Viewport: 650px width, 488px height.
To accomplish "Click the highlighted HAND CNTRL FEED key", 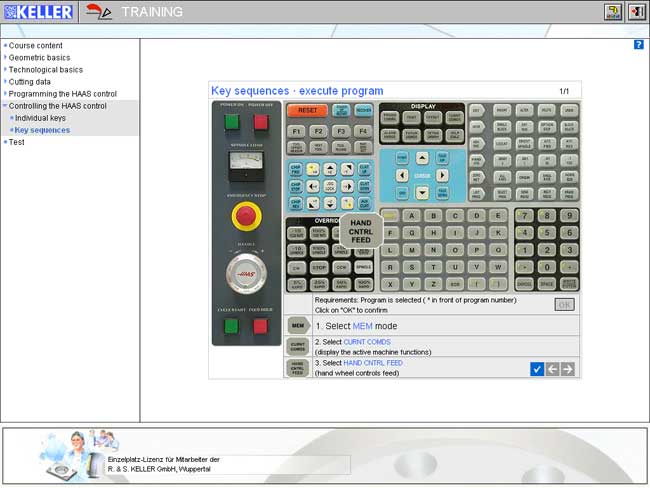I will (x=361, y=231).
